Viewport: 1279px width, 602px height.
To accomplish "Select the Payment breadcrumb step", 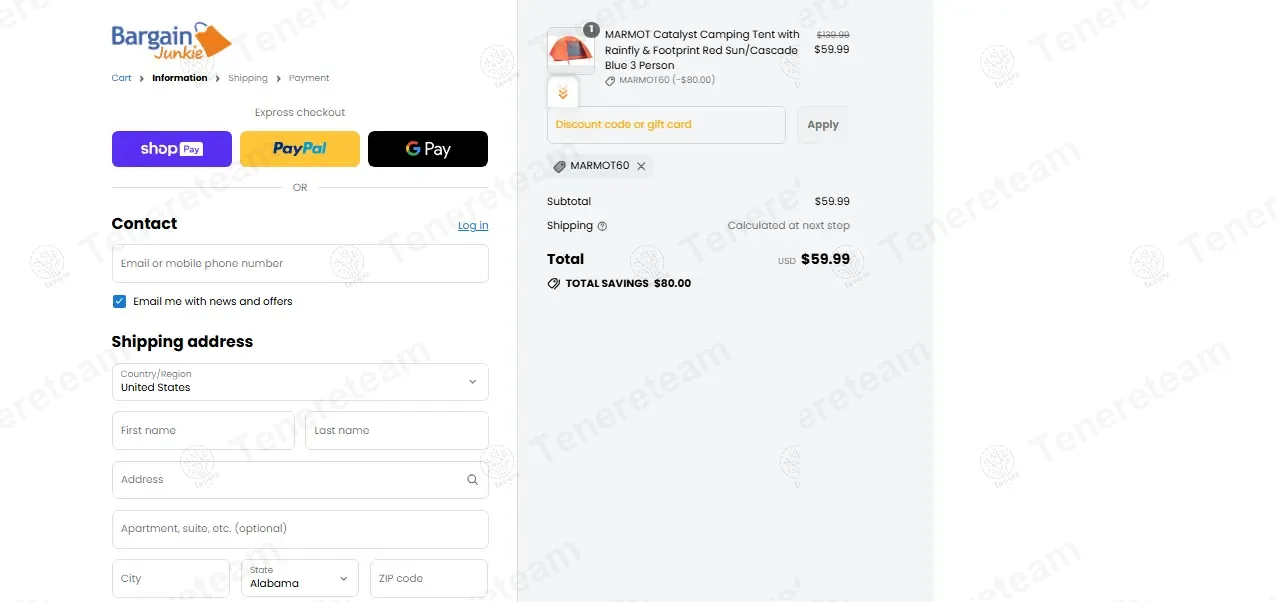I will point(309,78).
